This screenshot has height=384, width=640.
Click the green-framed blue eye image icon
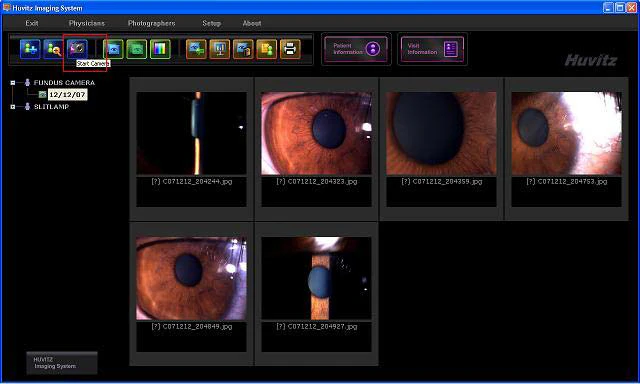click(113, 49)
